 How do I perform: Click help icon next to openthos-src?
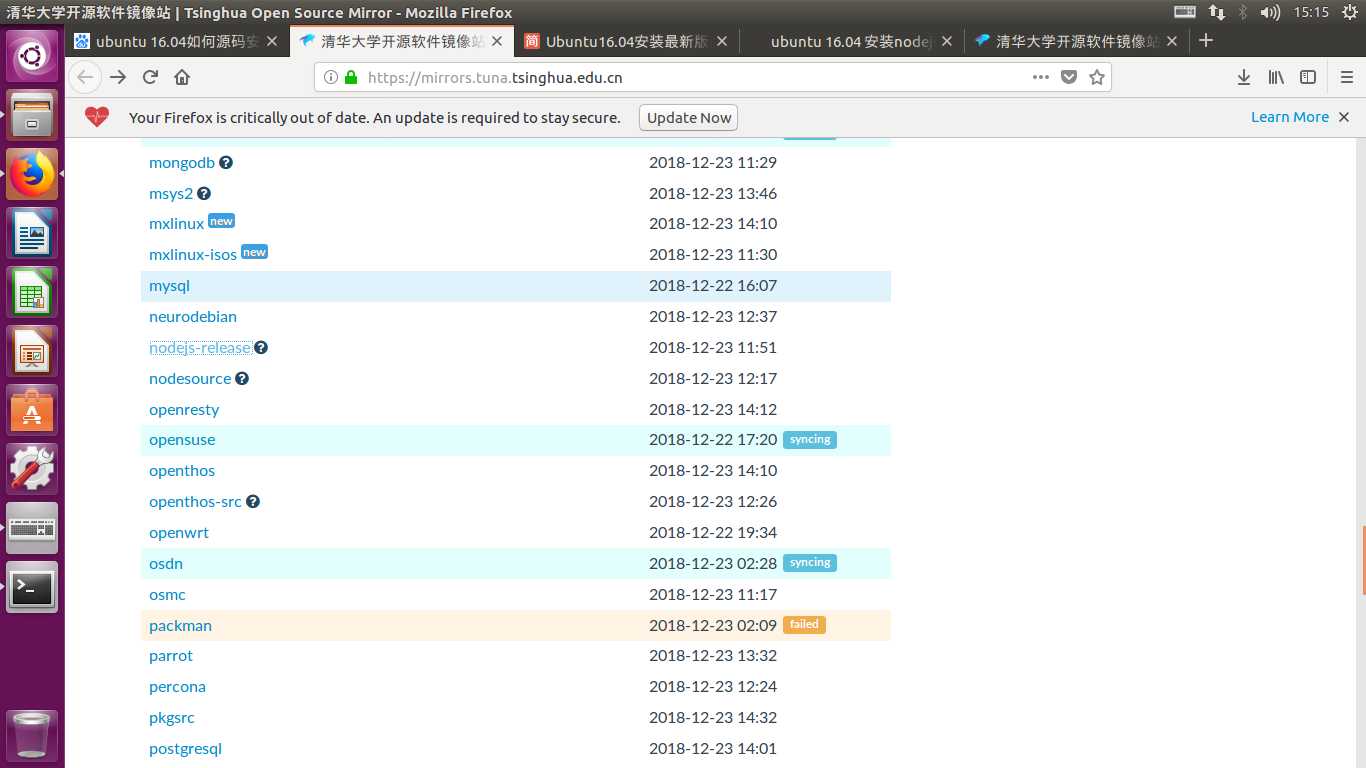(253, 501)
